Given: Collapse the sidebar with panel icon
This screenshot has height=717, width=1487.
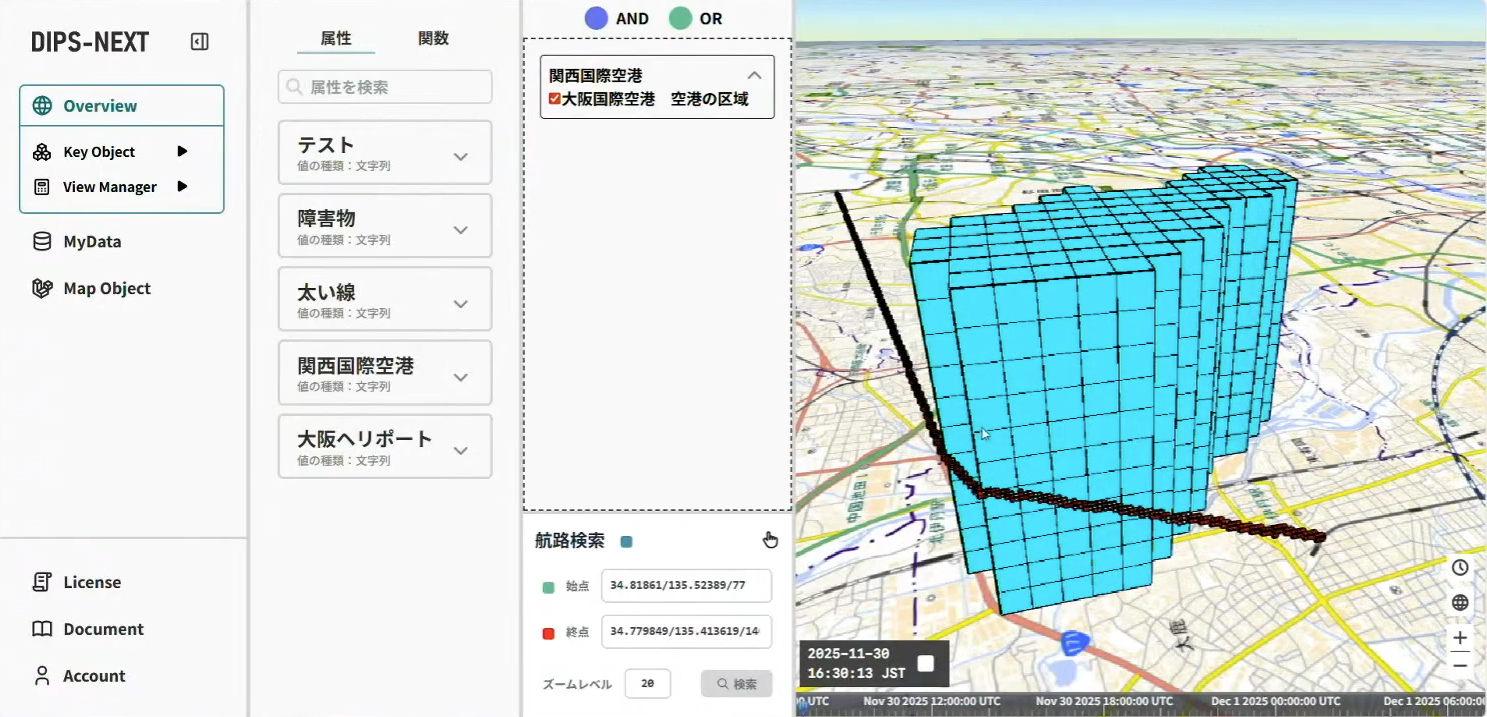Looking at the screenshot, I should (x=199, y=42).
